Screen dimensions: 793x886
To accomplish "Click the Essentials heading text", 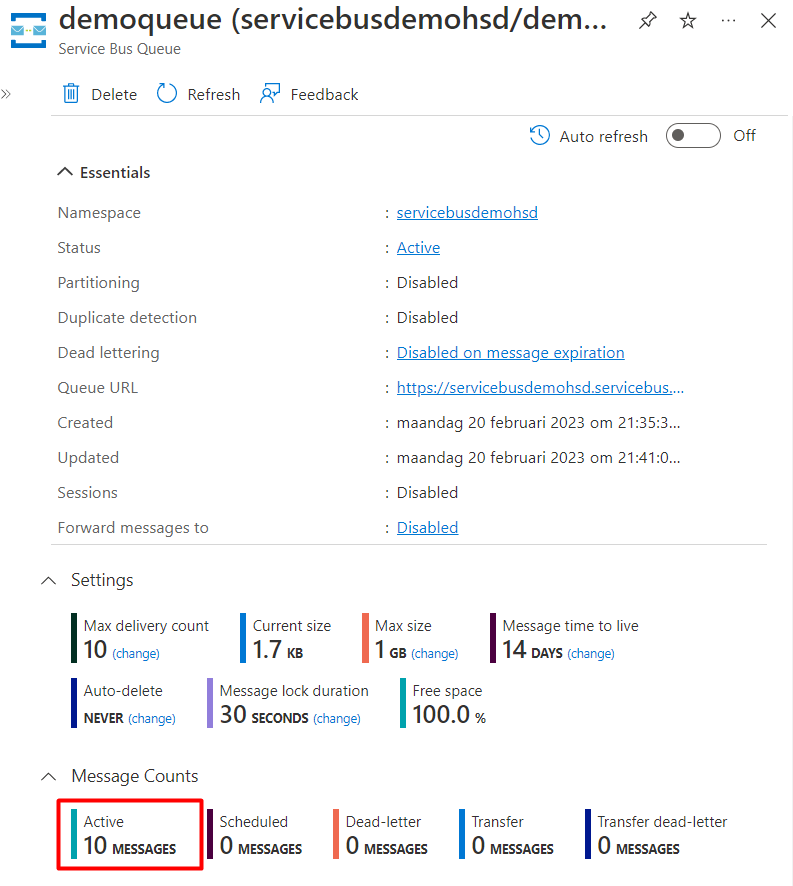I will pyautogui.click(x=115, y=172).
